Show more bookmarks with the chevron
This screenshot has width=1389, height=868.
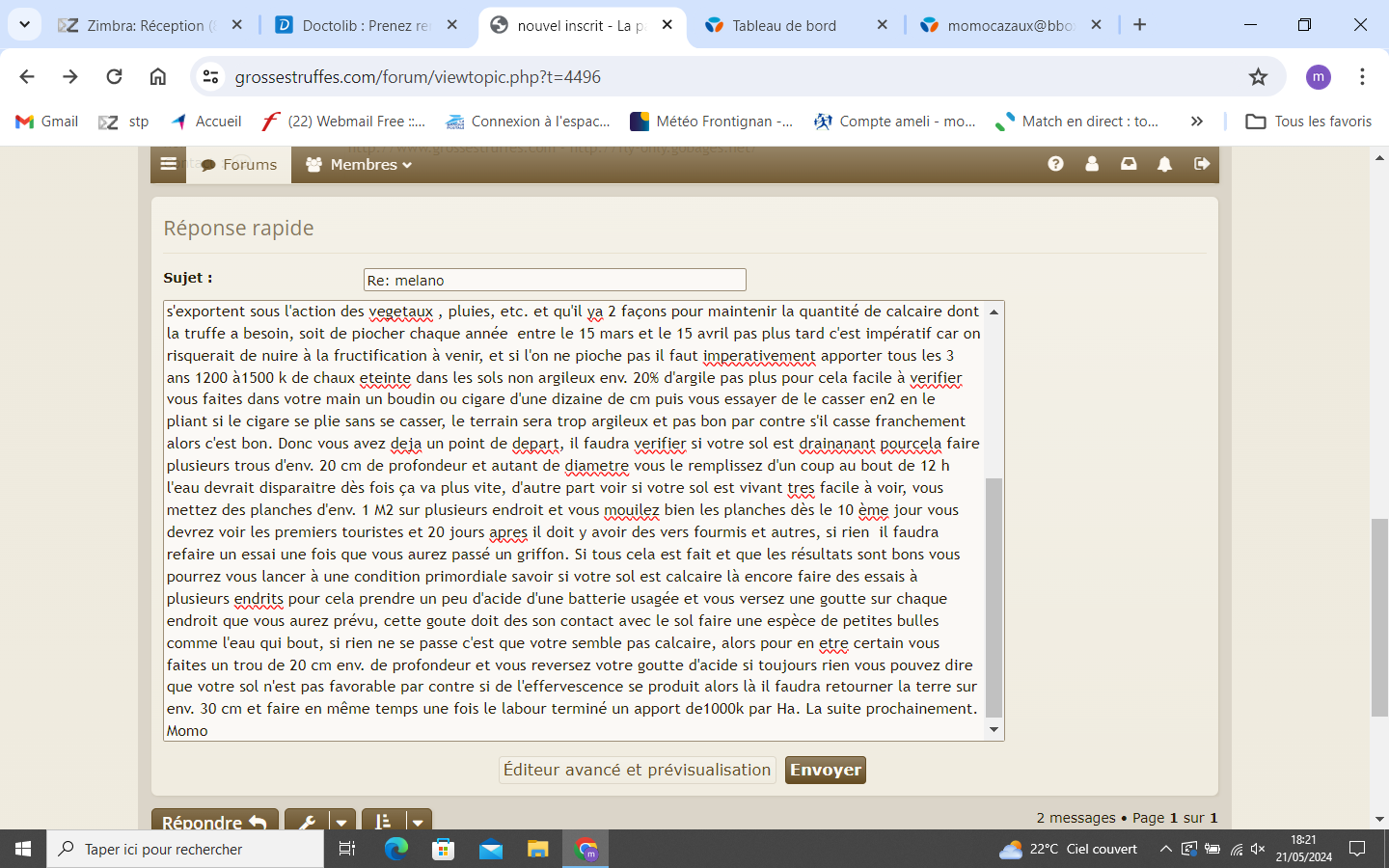pos(1196,122)
